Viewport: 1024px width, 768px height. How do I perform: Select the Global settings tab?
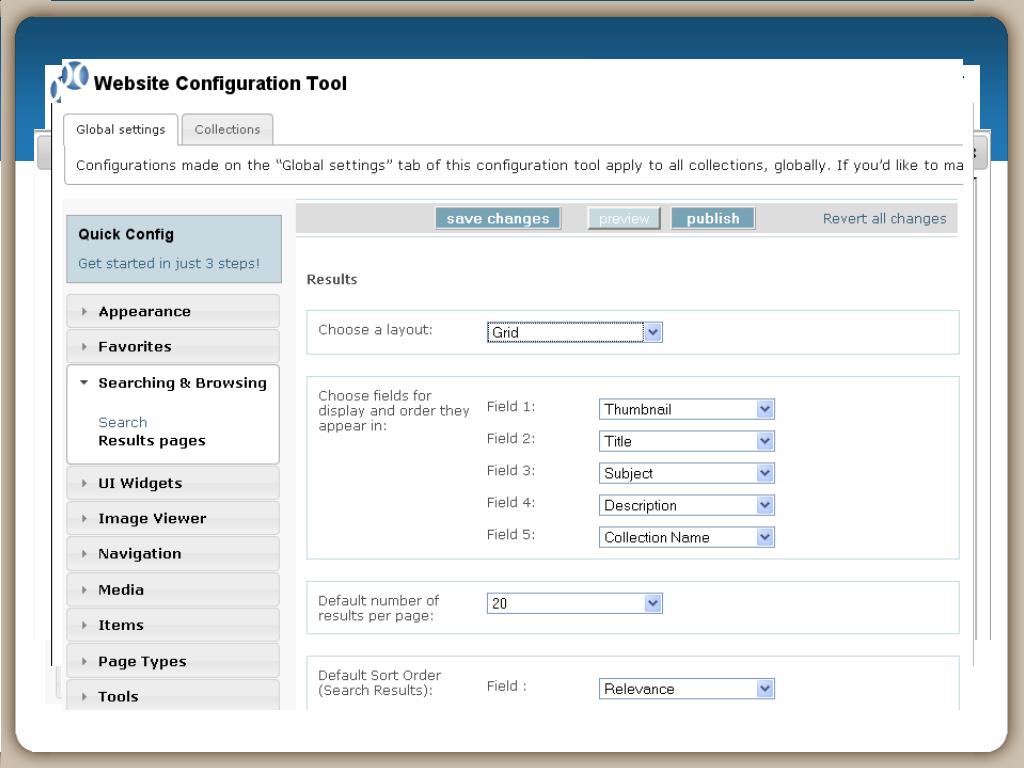121,130
